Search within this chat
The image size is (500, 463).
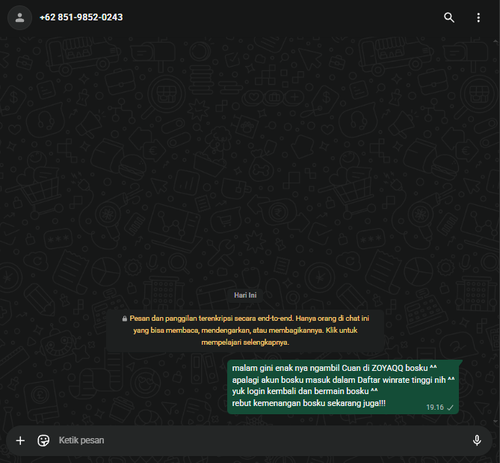click(x=449, y=17)
